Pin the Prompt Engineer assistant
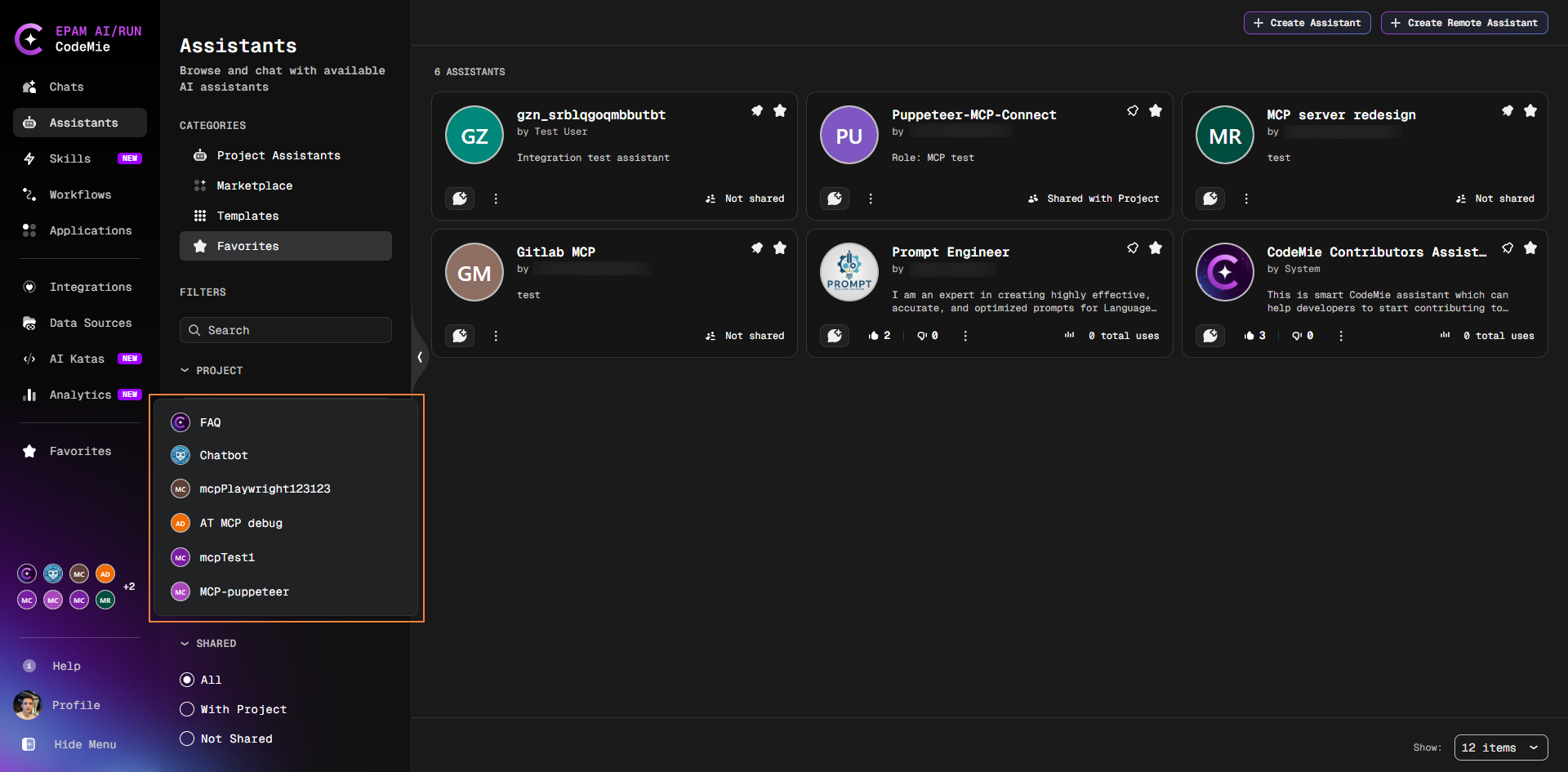Image resolution: width=1568 pixels, height=772 pixels. coord(1133,248)
